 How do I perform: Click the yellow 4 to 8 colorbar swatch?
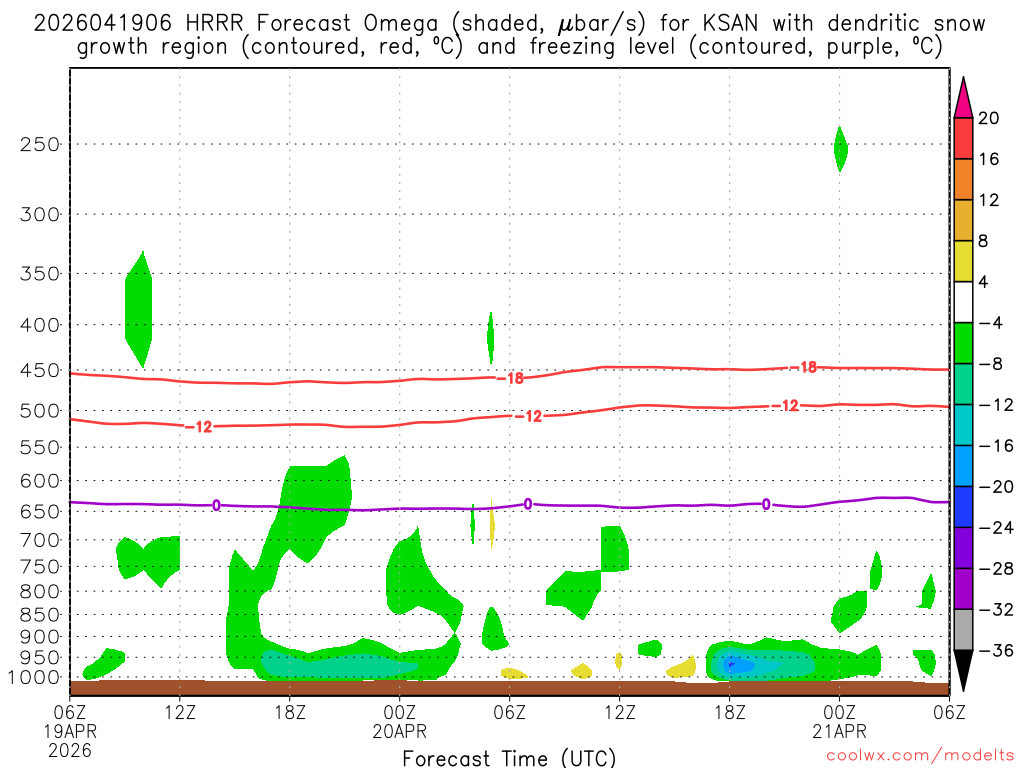pos(963,261)
